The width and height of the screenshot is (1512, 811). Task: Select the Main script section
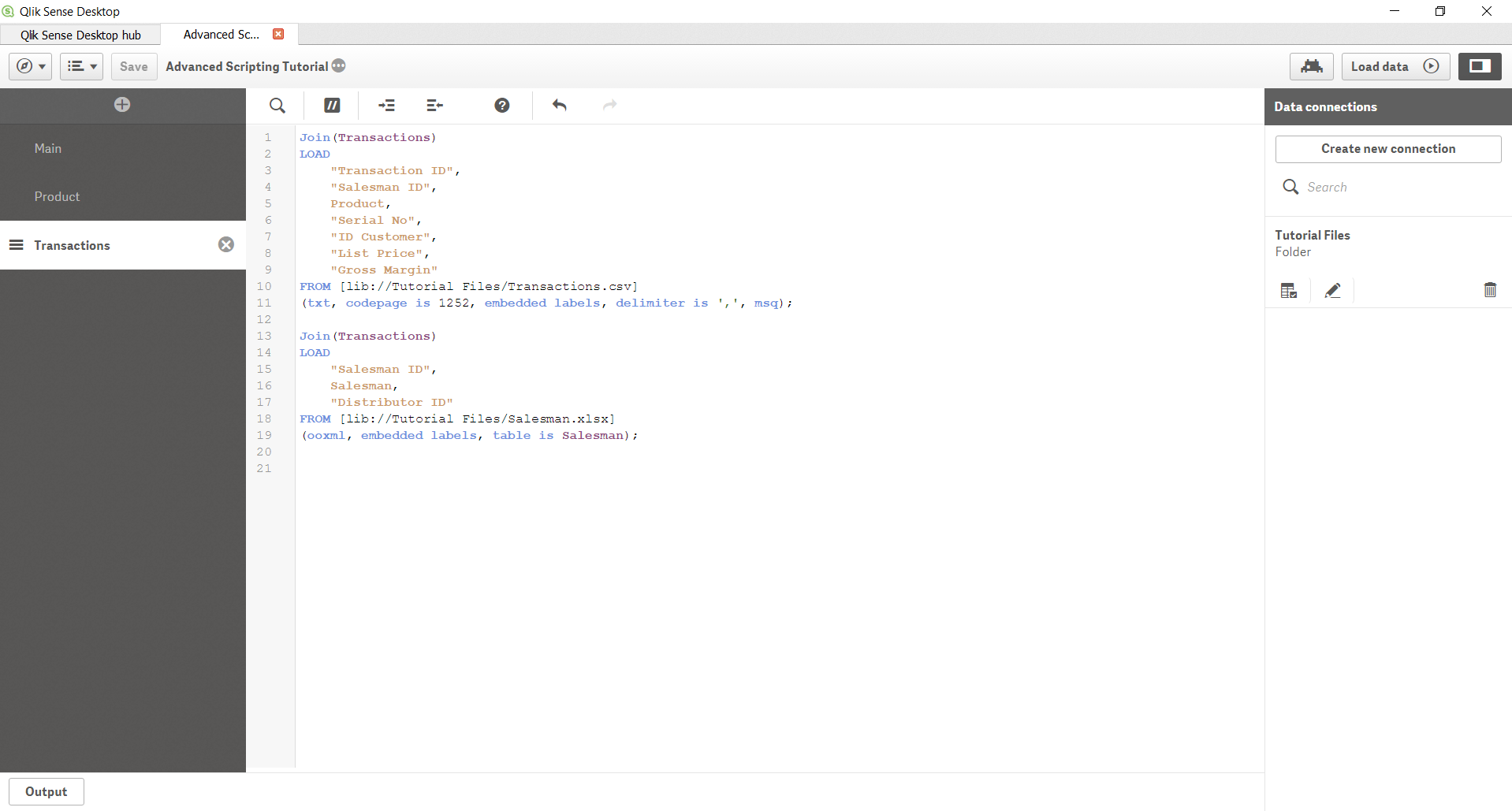123,148
